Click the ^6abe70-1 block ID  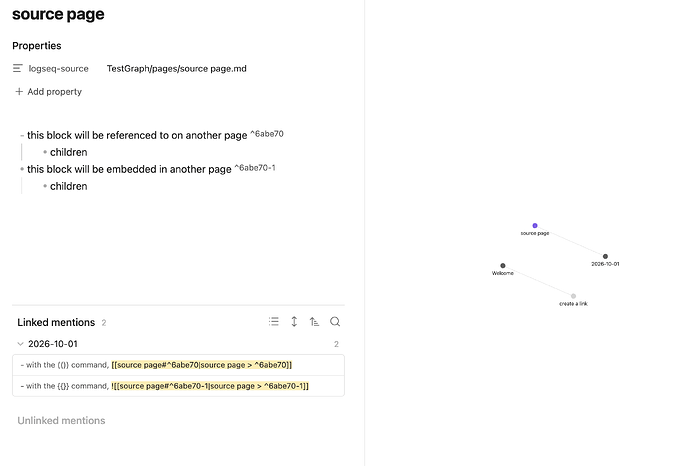click(x=255, y=168)
